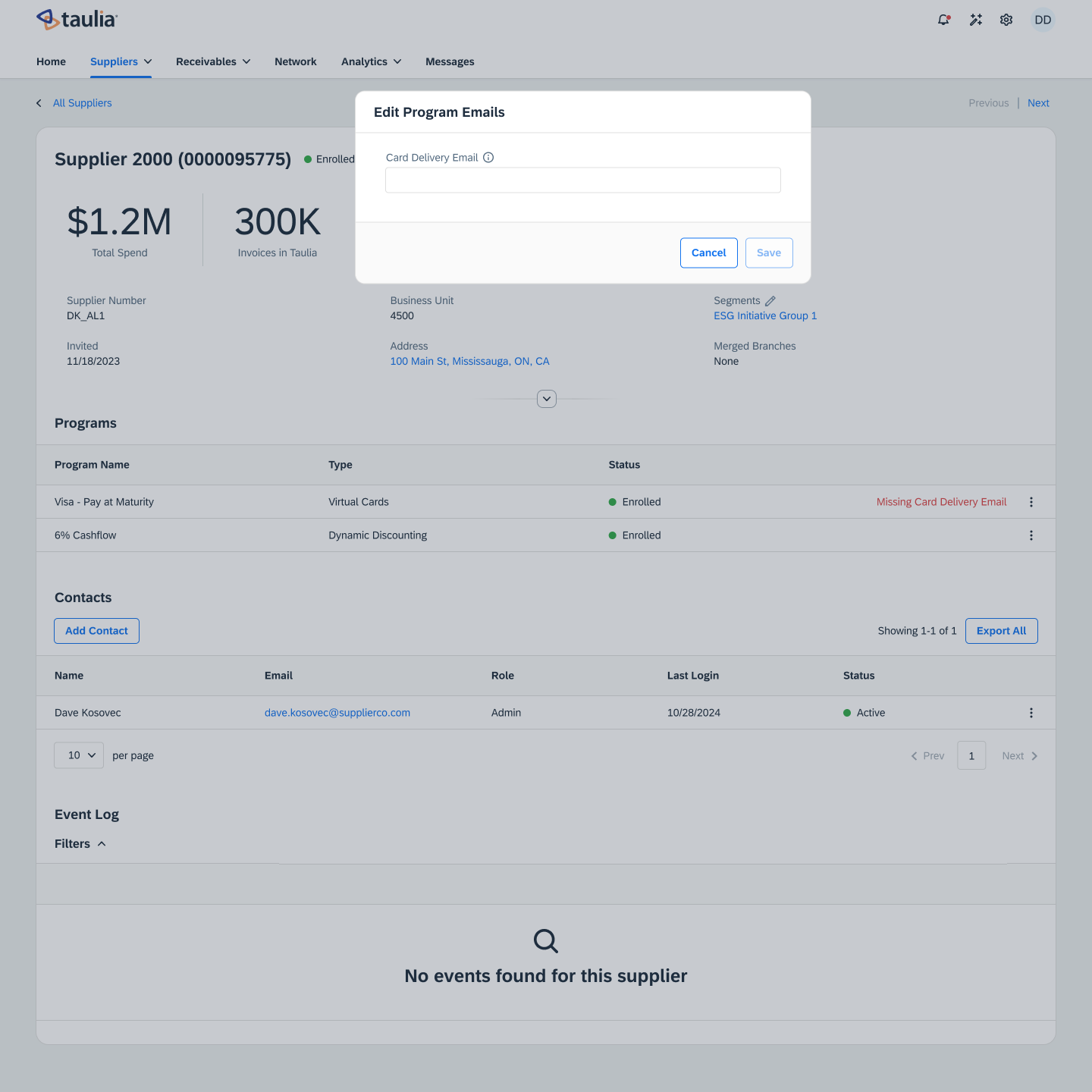This screenshot has width=1092, height=1092.
Task: Open the All Suppliers link
Action: click(82, 103)
